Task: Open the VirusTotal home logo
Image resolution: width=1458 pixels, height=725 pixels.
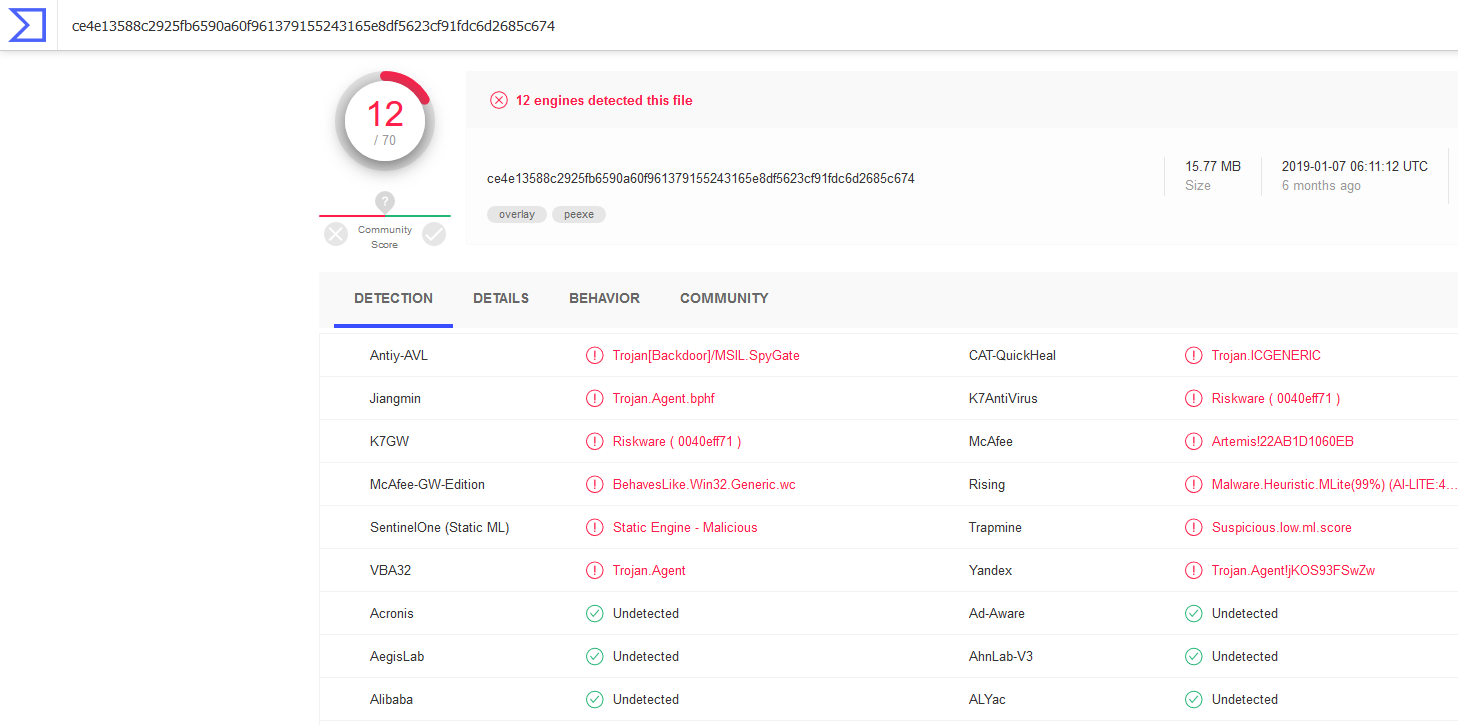Action: tap(27, 25)
